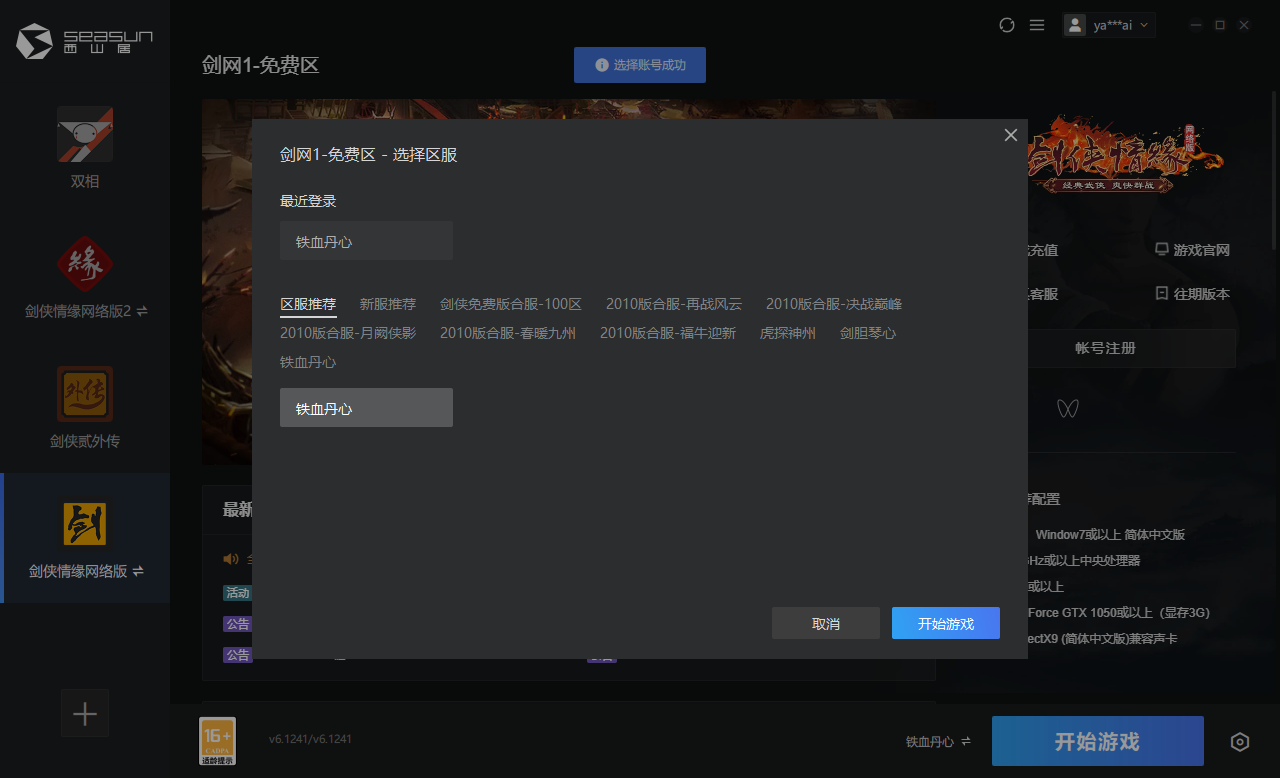Close the server selection dialog
Screen dimensions: 1280x778
pos(1011,135)
